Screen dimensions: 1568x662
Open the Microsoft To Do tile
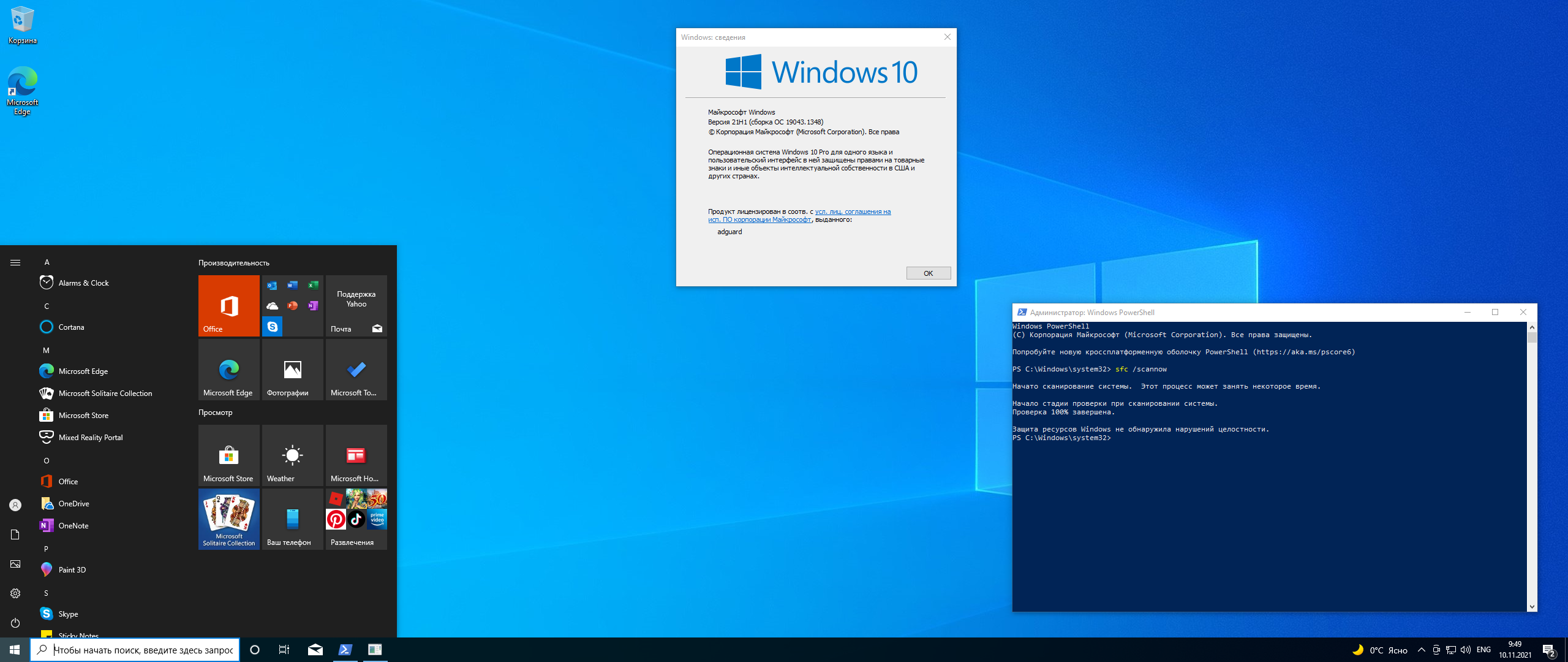point(356,370)
